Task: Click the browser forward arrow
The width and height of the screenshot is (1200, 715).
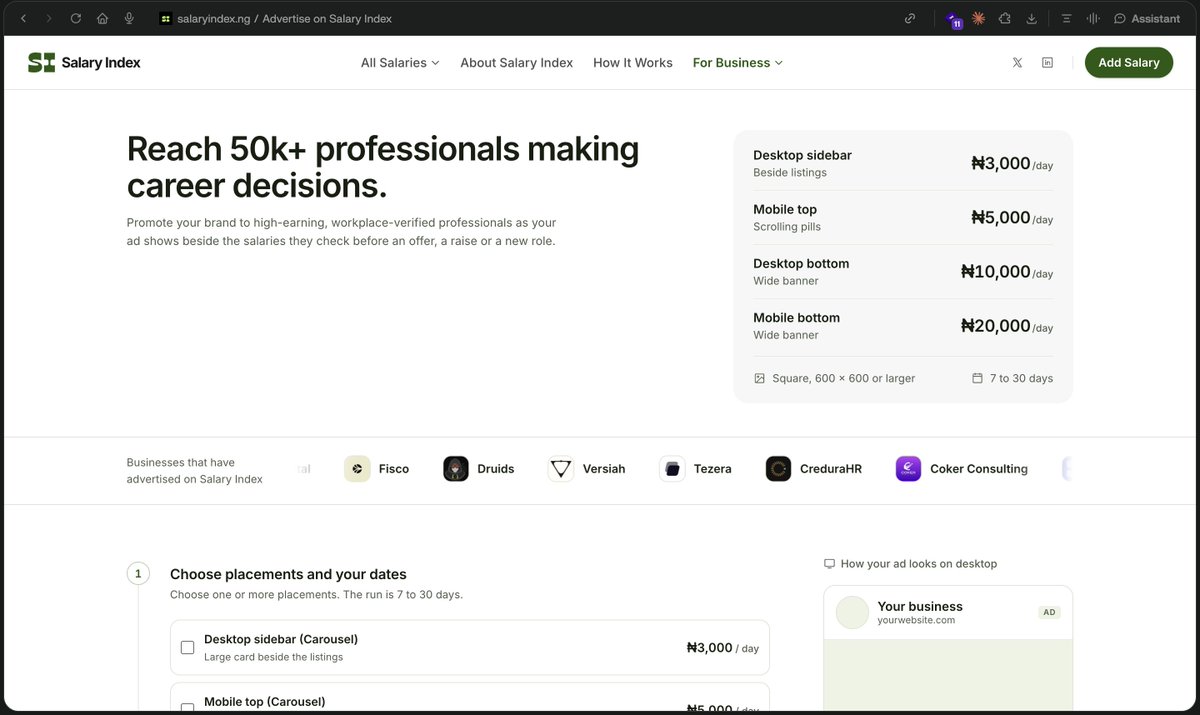Action: [x=48, y=18]
